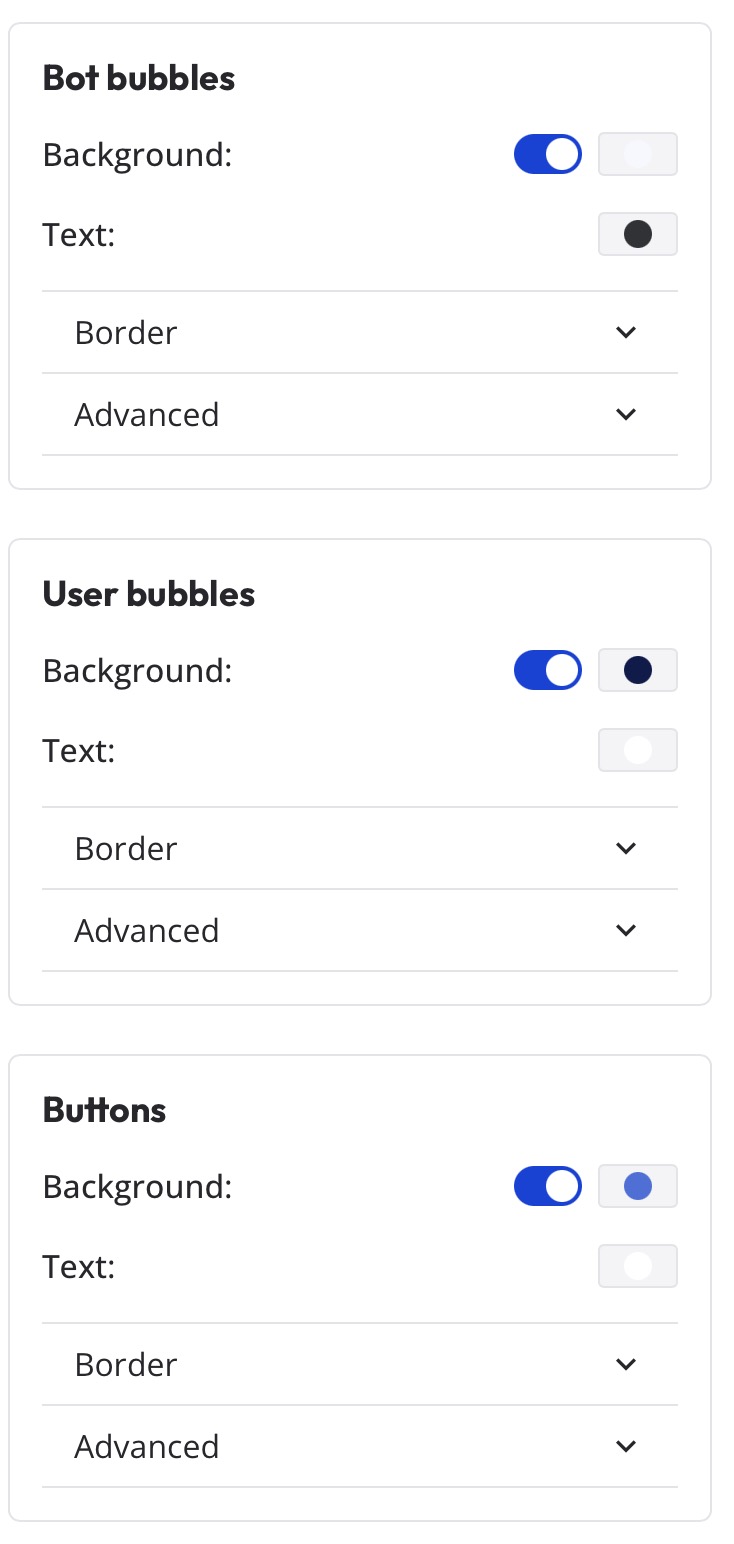Click chevron beside User bubbles Advanced
The height and width of the screenshot is (1544, 734).
626,931
